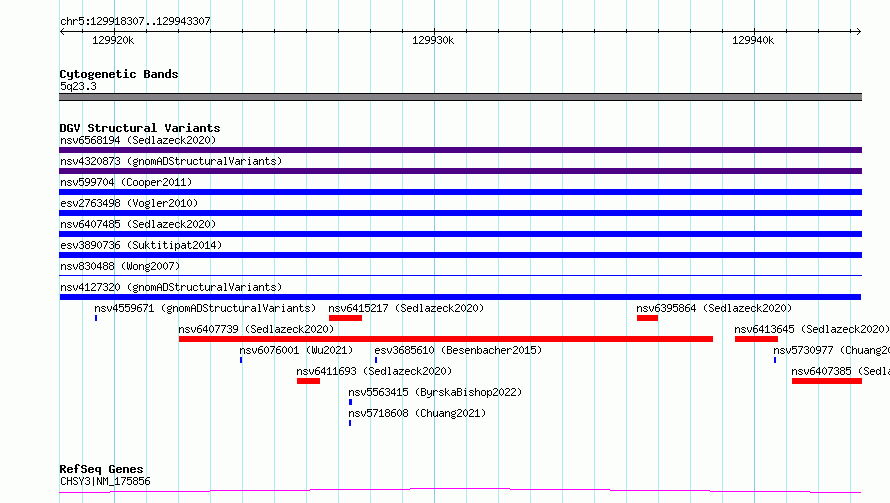Click the blue nsv4127320 variant bar

tap(460, 297)
